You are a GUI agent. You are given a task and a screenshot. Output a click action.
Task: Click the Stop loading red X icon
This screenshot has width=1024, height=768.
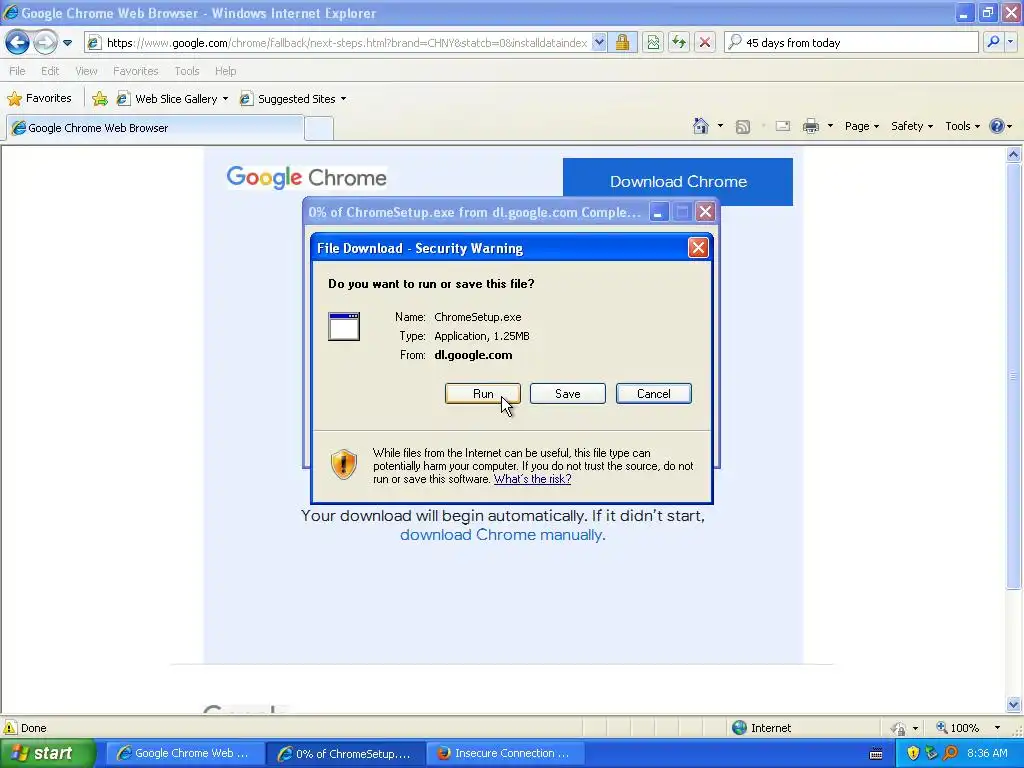[x=705, y=43]
